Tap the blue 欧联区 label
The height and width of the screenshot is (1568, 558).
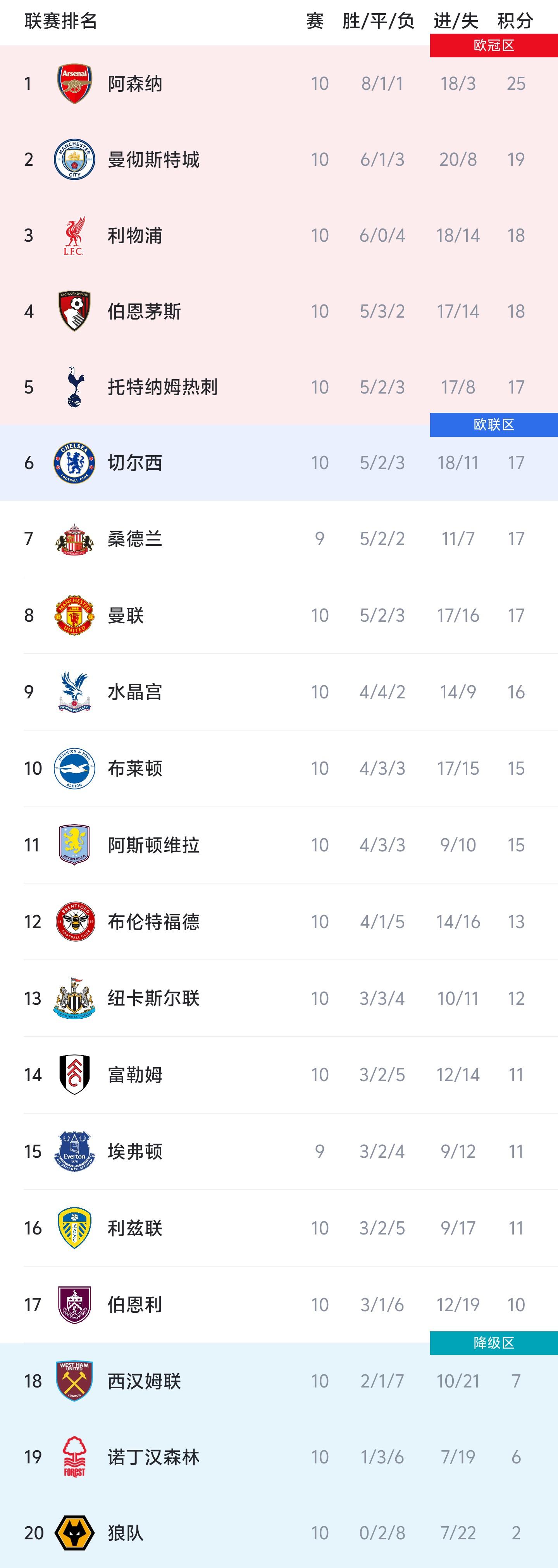pos(493,425)
